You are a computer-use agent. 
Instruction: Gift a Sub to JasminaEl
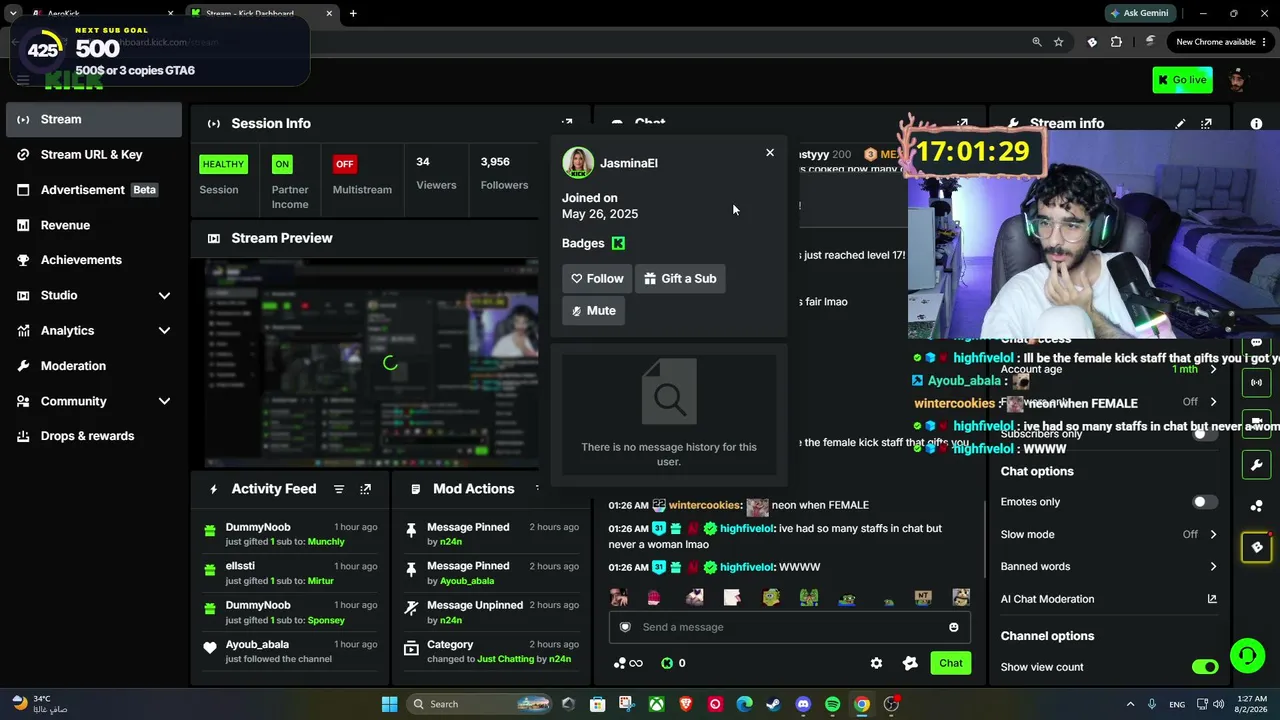click(680, 279)
